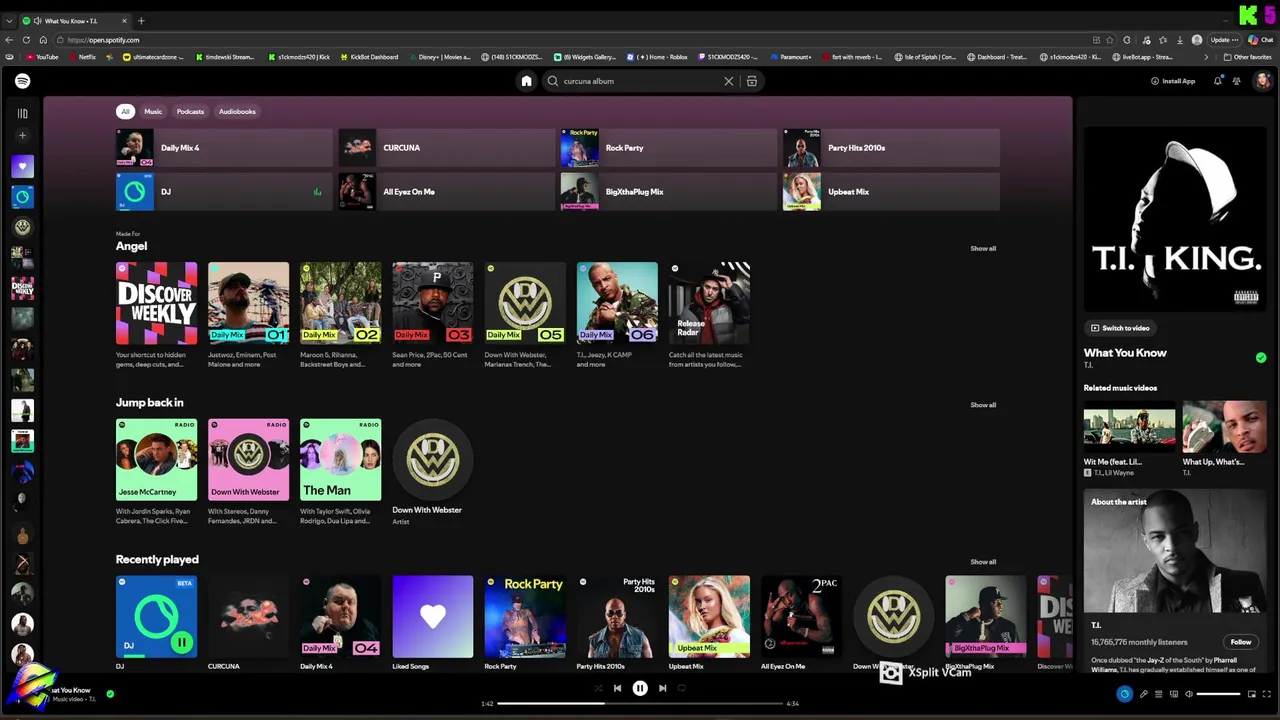
Task: Switch to video in Now Playing panel
Action: (x=1120, y=328)
